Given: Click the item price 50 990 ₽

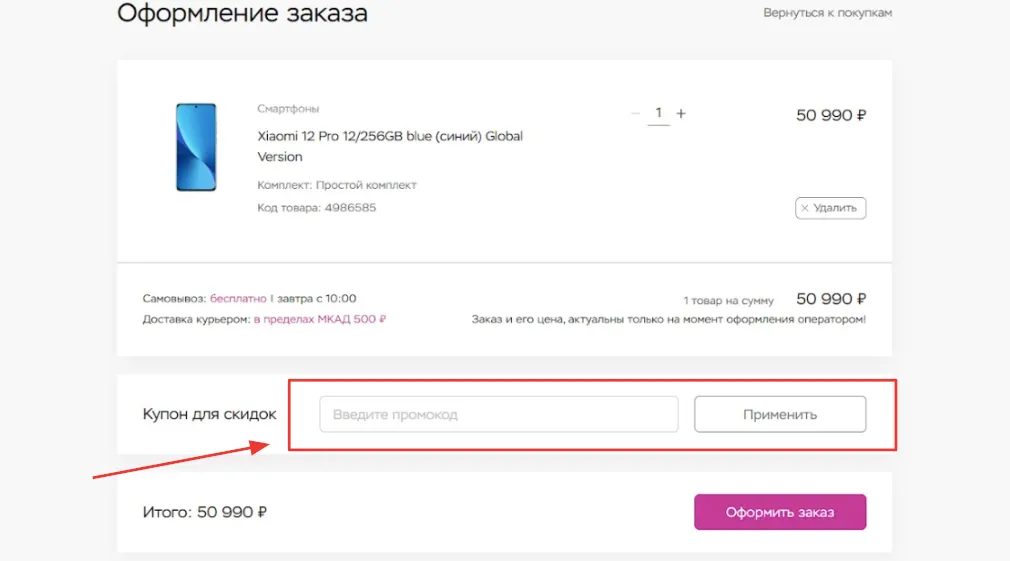Looking at the screenshot, I should point(831,115).
